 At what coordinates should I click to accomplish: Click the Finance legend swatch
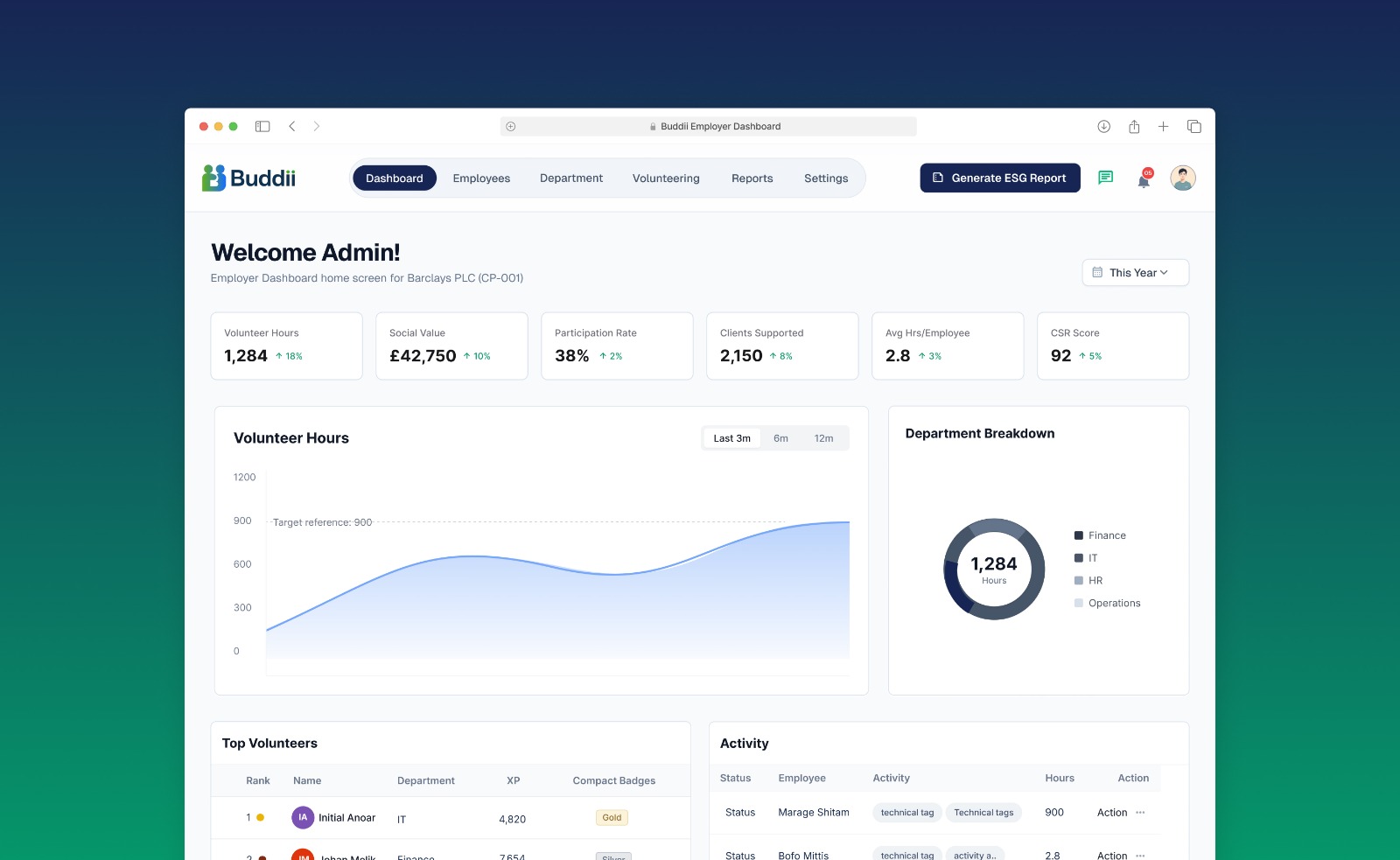tap(1079, 535)
